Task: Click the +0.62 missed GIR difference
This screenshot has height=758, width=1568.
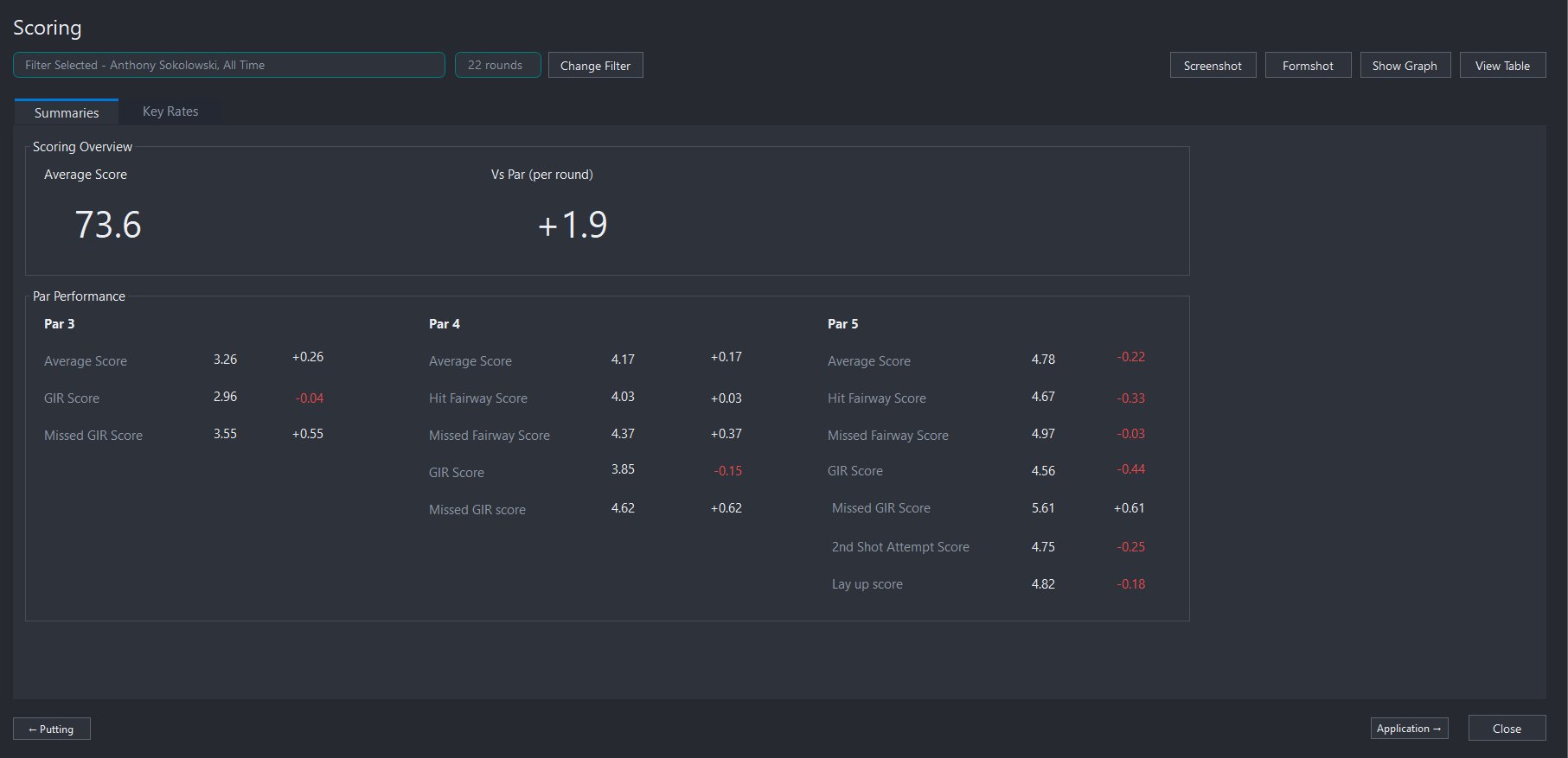Action: click(x=726, y=508)
